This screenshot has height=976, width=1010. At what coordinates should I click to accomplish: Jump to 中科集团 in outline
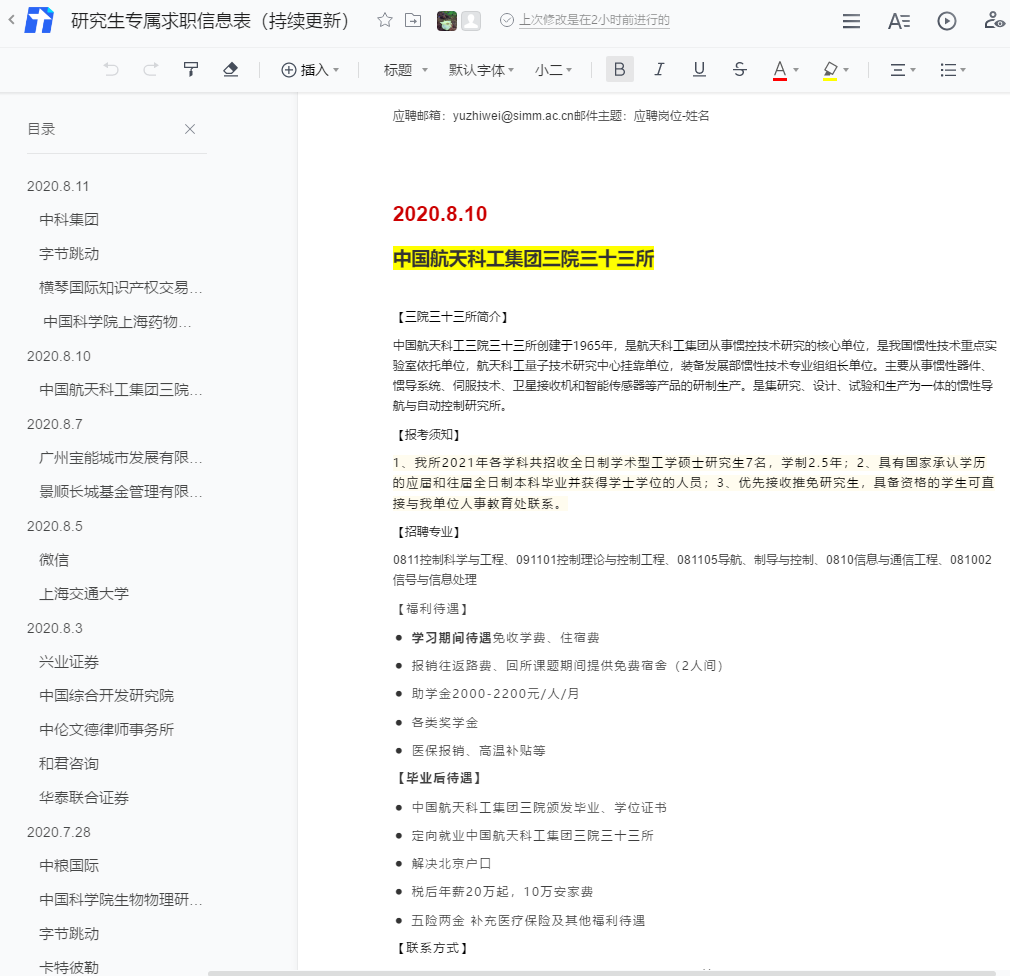pyautogui.click(x=69, y=220)
